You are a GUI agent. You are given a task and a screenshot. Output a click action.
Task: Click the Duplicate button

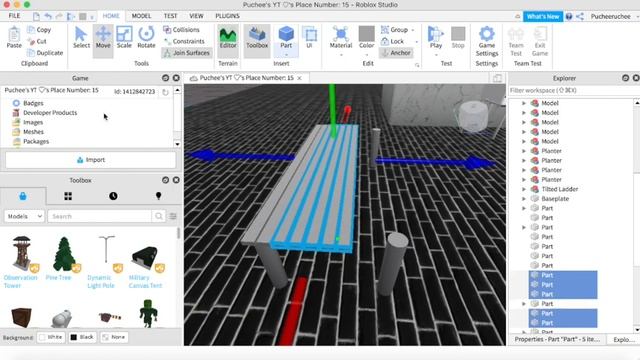click(45, 53)
